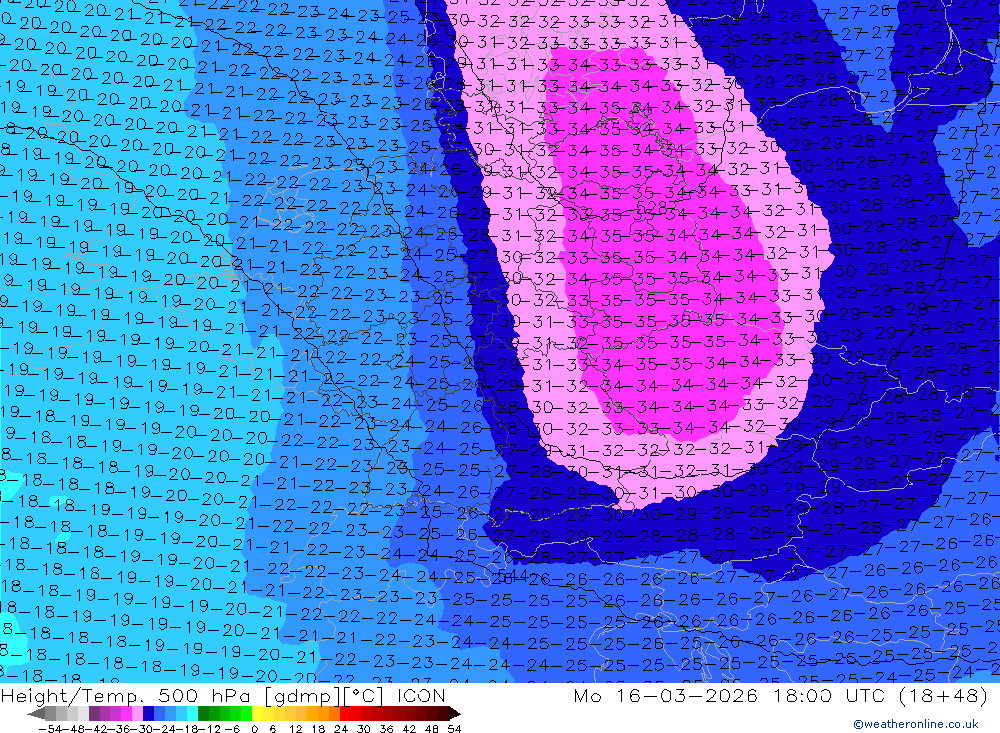Click the 544 height contour label

[513, 576]
